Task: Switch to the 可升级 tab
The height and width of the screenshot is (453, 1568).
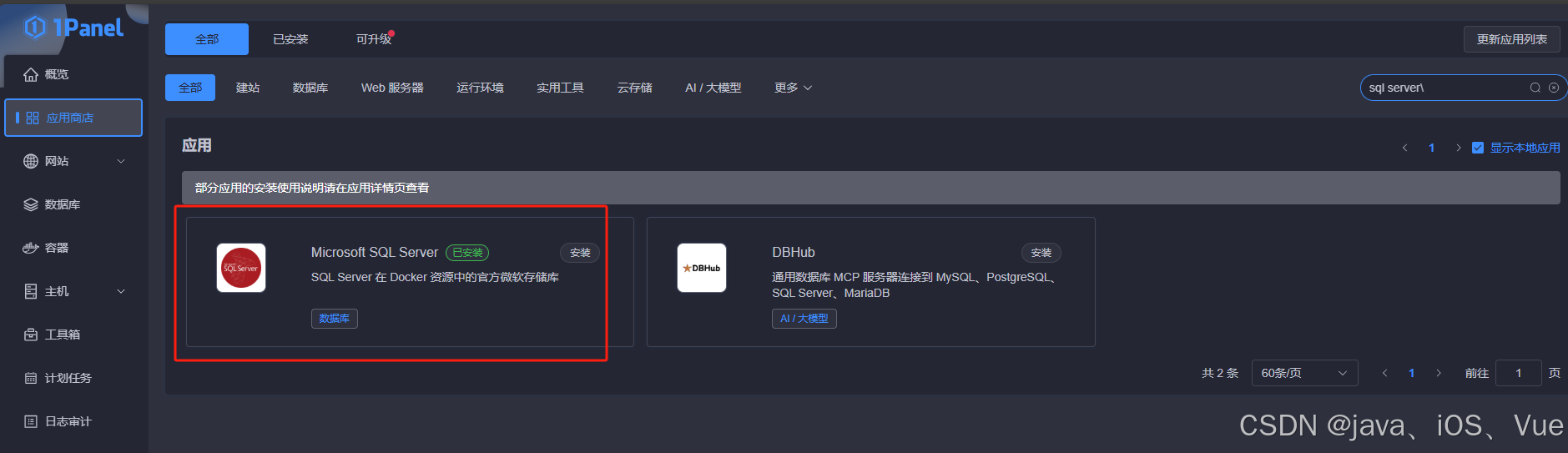Action: pos(374,39)
